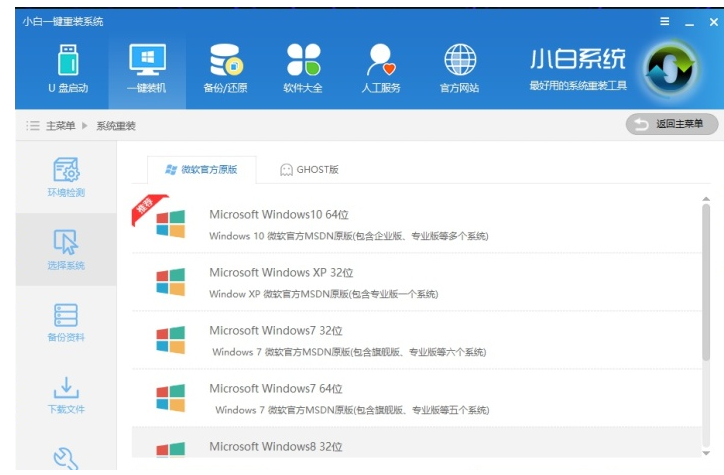Image resolution: width=724 pixels, height=475 pixels.
Task: Click Windows 7 description mentioning 六个系统
Action: point(349,352)
